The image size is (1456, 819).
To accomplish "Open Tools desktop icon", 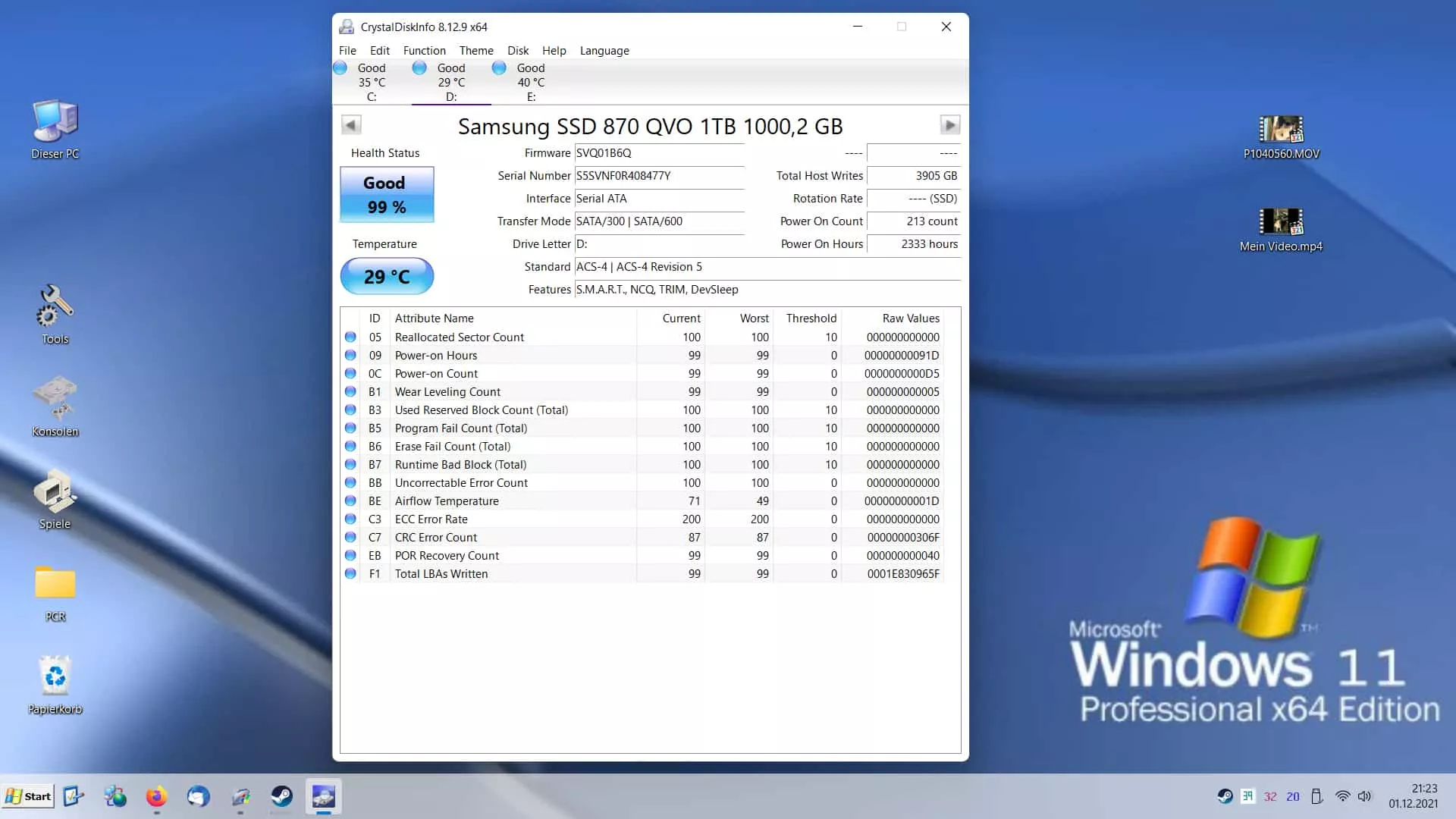I will point(55,314).
